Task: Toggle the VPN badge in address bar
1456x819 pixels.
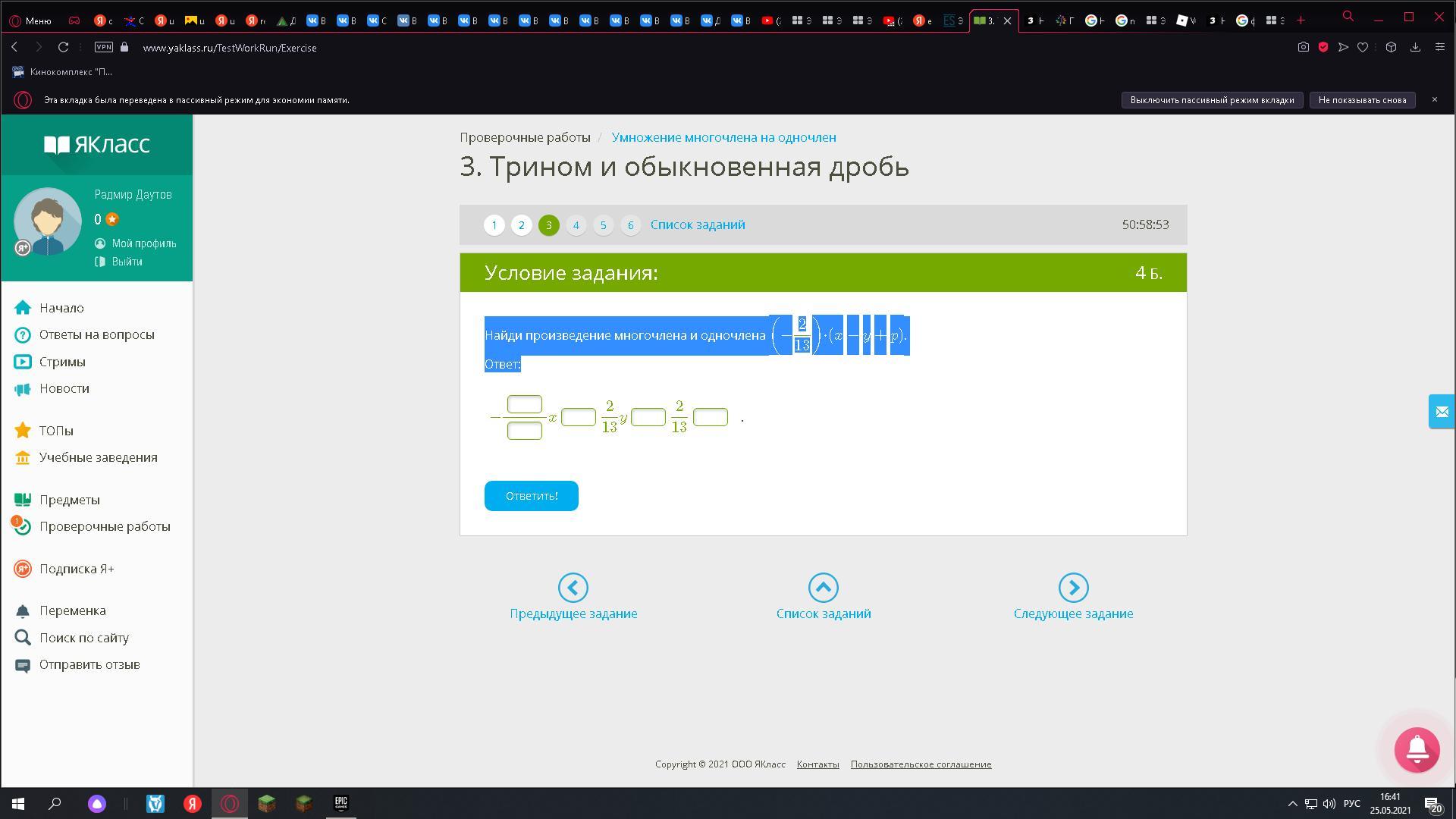Action: coord(104,47)
